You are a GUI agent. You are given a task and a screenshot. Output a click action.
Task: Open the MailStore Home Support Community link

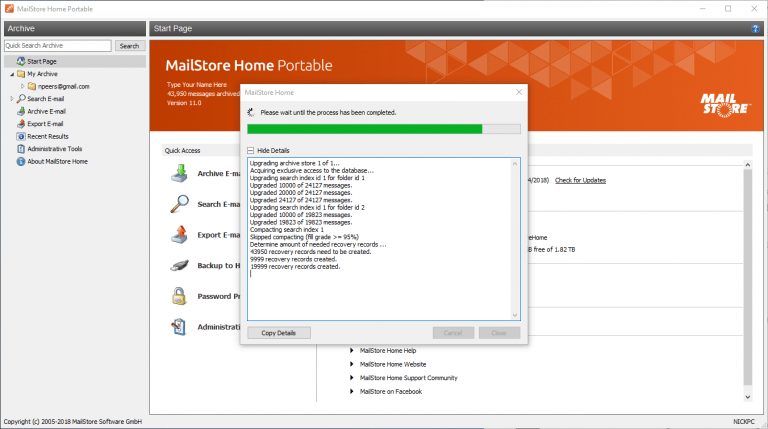pyautogui.click(x=408, y=378)
